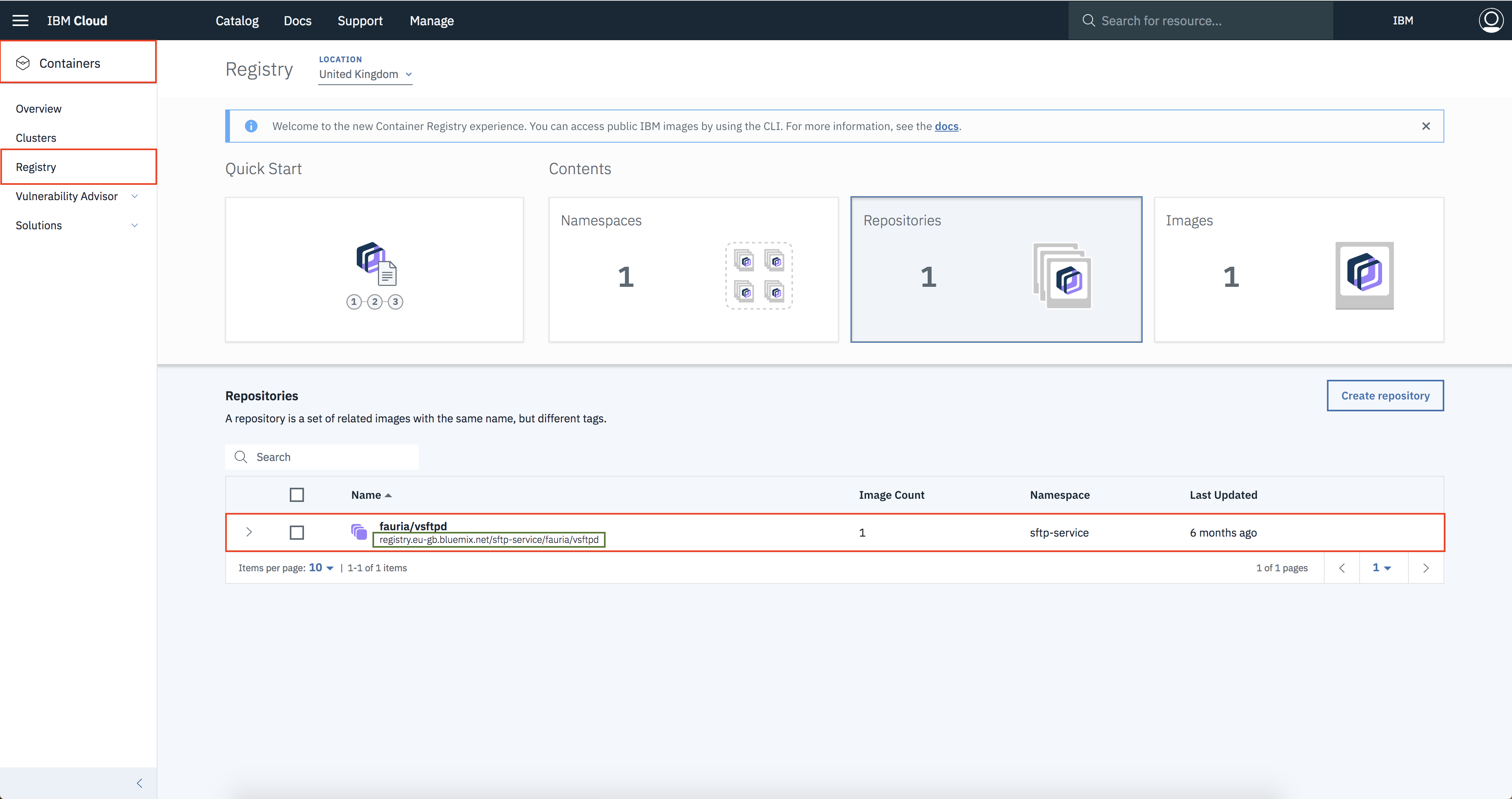The width and height of the screenshot is (1512, 799).
Task: Check the select-all repositories checkbox
Action: [x=297, y=495]
